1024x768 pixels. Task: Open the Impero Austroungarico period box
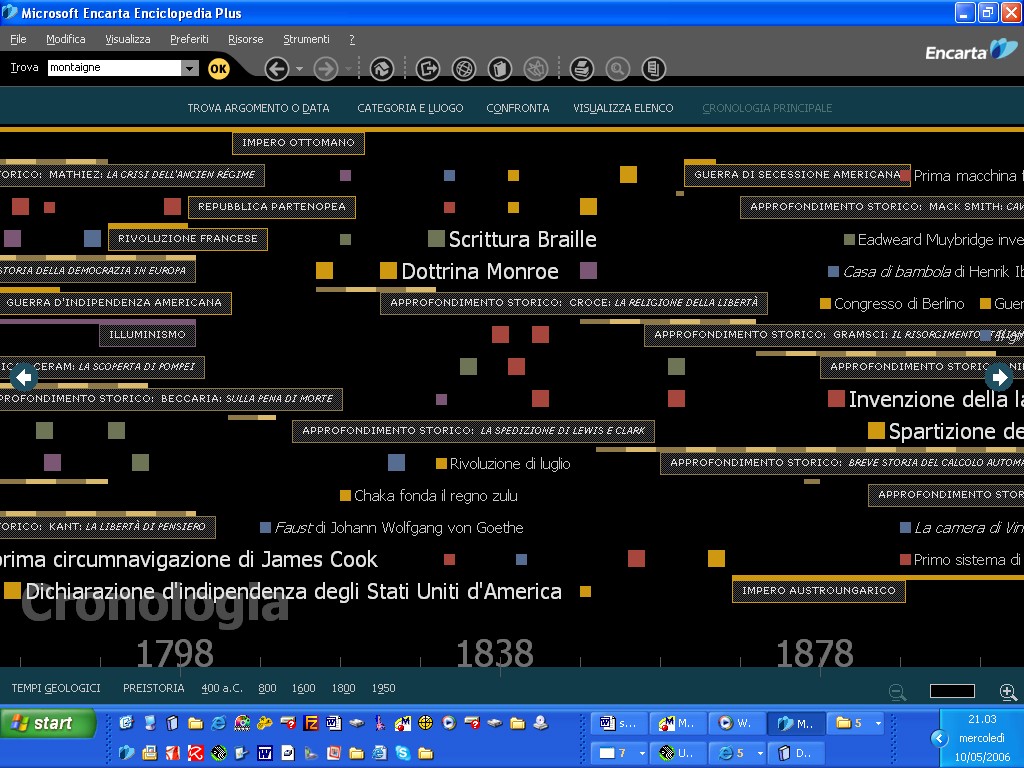[818, 591]
